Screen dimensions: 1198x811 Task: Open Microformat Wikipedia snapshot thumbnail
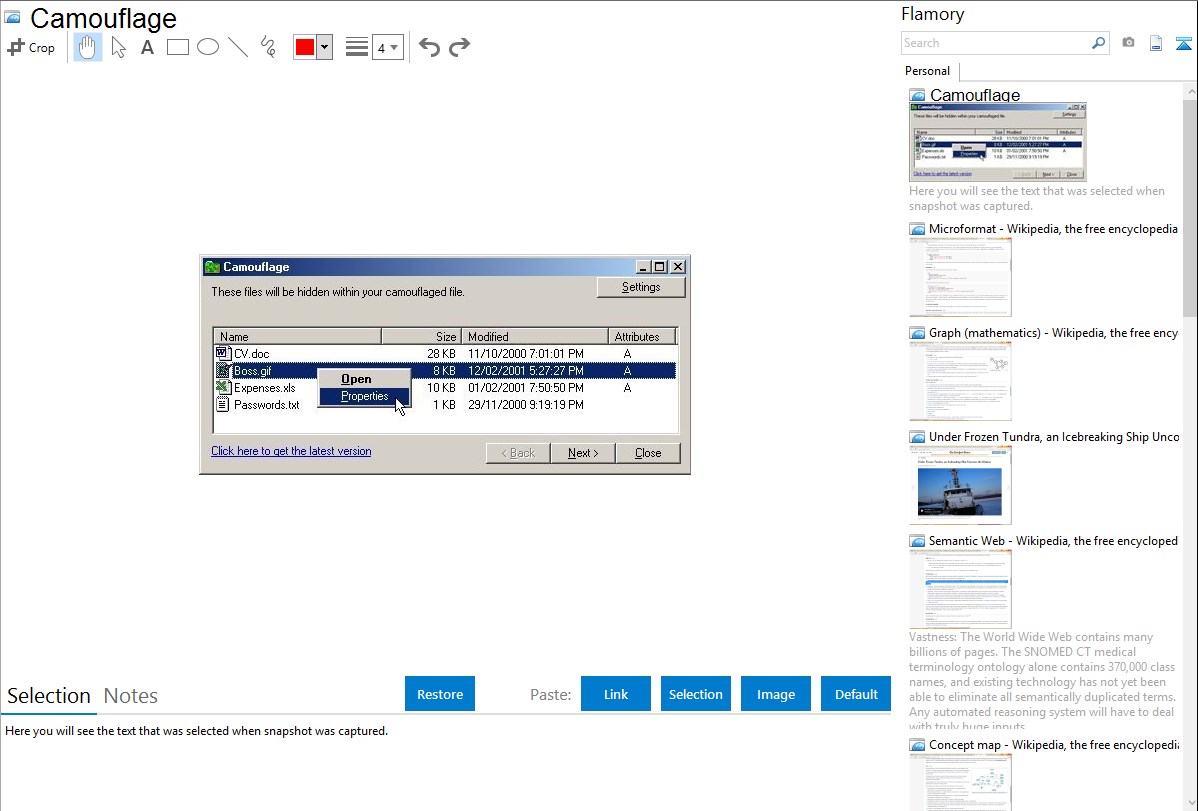tap(960, 277)
